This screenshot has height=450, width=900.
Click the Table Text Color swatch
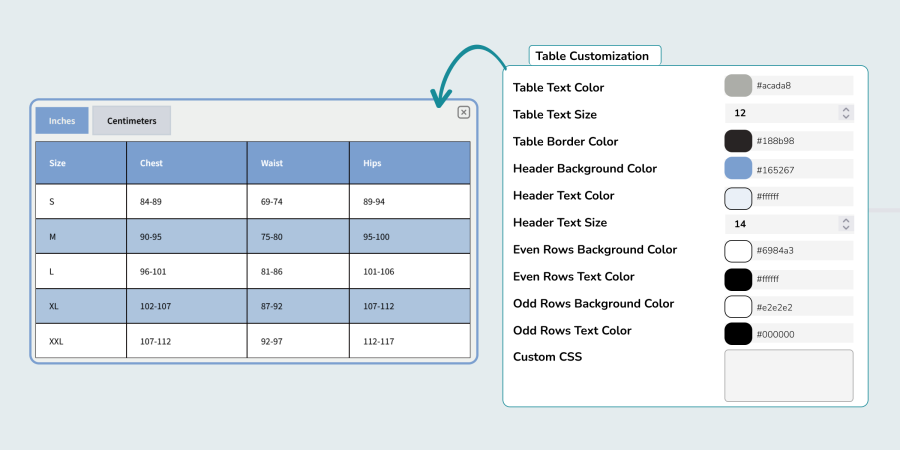click(738, 86)
